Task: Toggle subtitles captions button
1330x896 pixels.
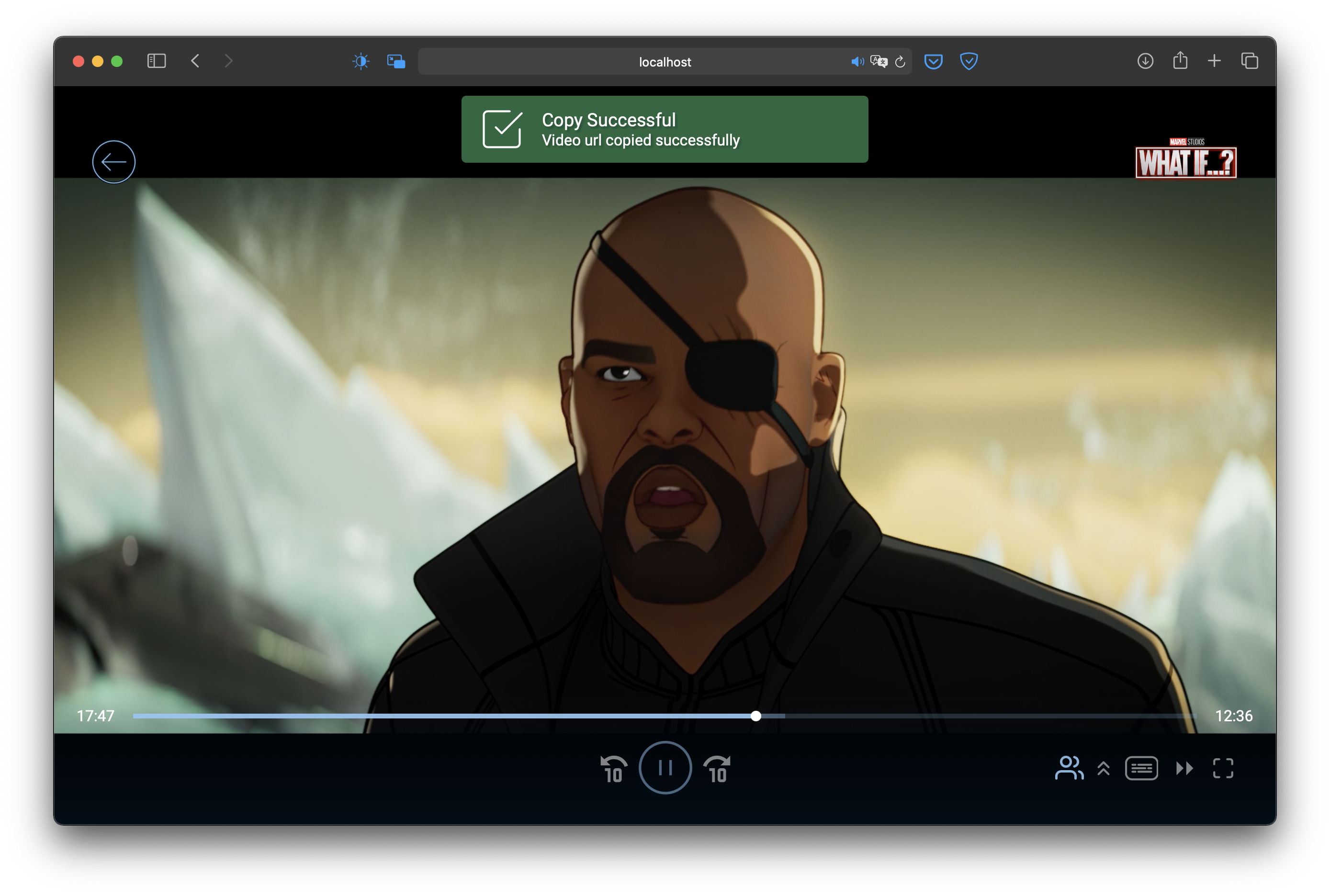Action: tap(1141, 768)
